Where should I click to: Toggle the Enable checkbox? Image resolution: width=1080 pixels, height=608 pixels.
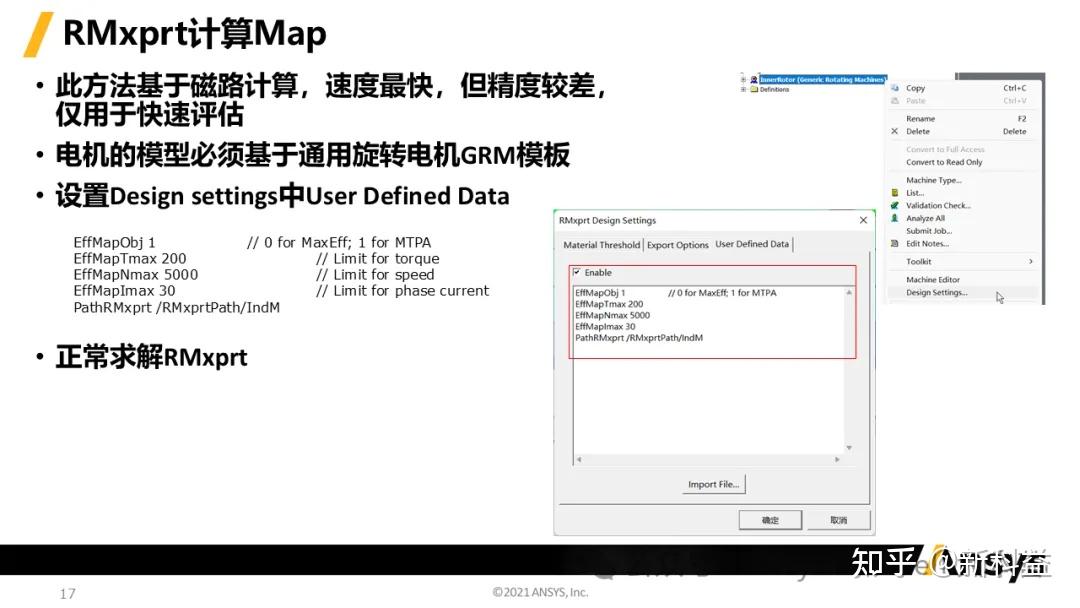coord(577,272)
